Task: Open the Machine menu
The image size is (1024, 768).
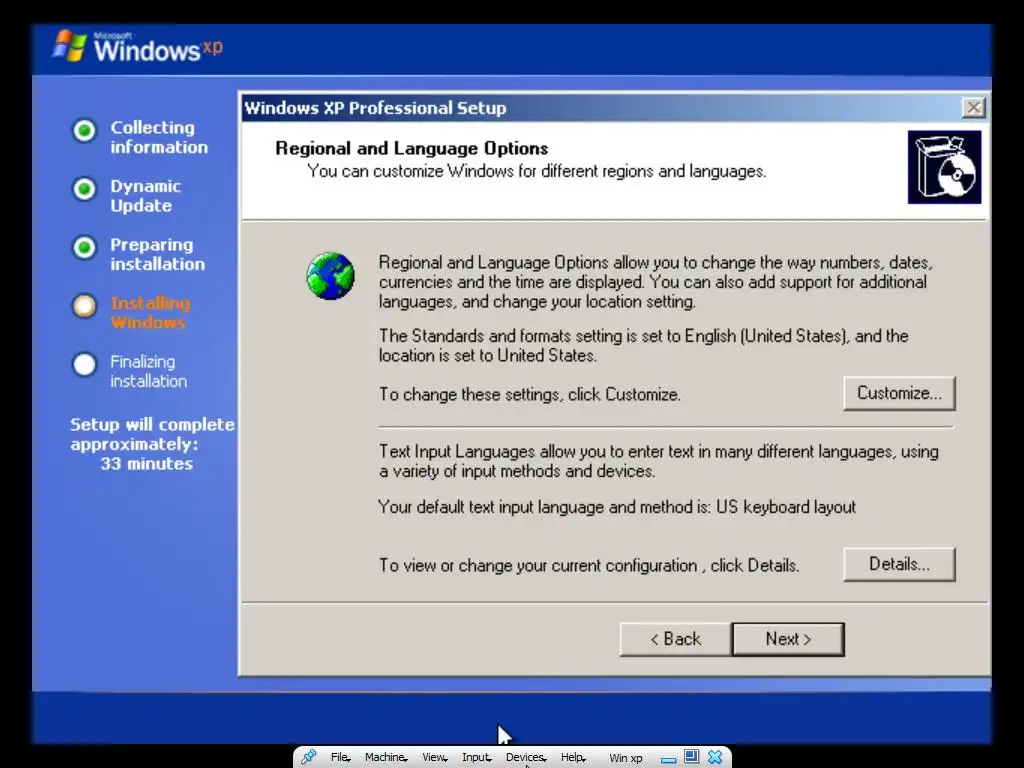Action: coord(385,757)
